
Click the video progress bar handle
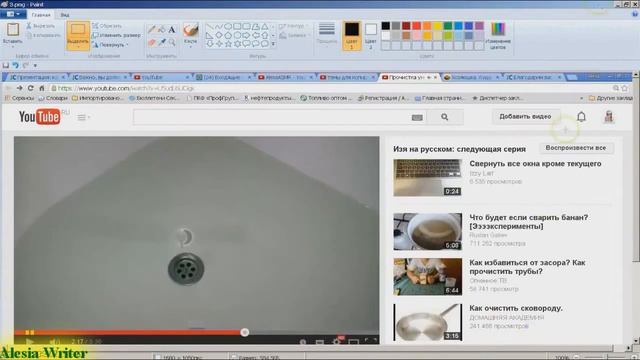coord(244,332)
